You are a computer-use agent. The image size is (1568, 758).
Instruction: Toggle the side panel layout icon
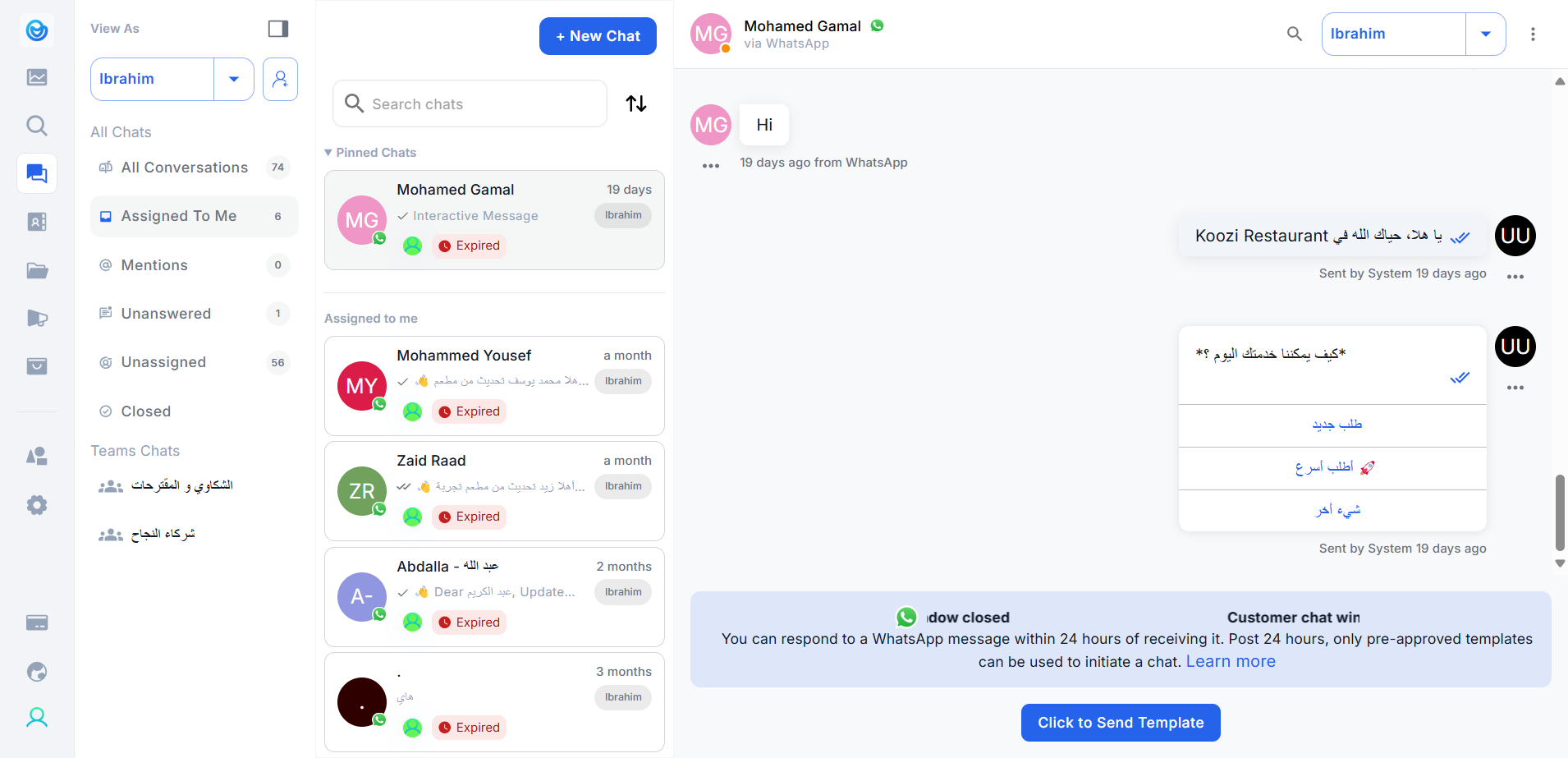[x=278, y=29]
